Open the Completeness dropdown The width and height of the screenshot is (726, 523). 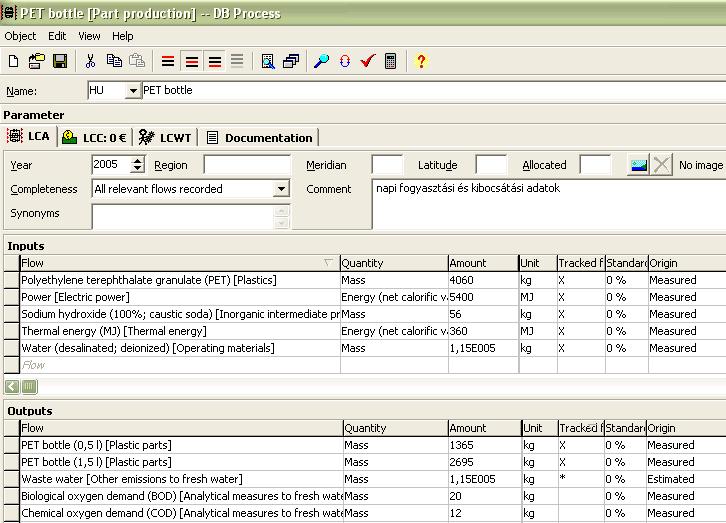pos(281,189)
